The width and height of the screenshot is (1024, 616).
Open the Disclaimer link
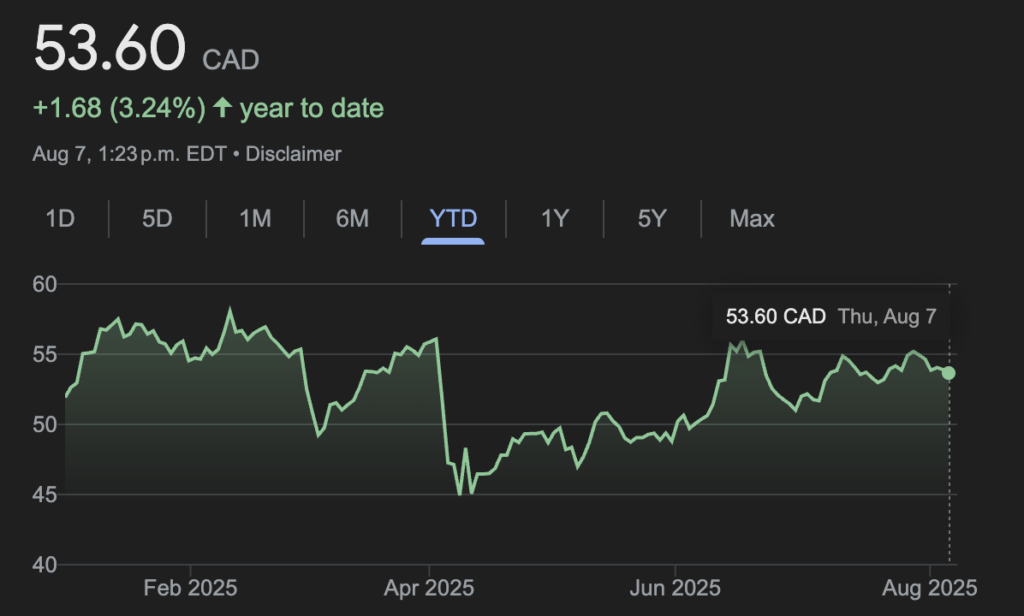[293, 154]
